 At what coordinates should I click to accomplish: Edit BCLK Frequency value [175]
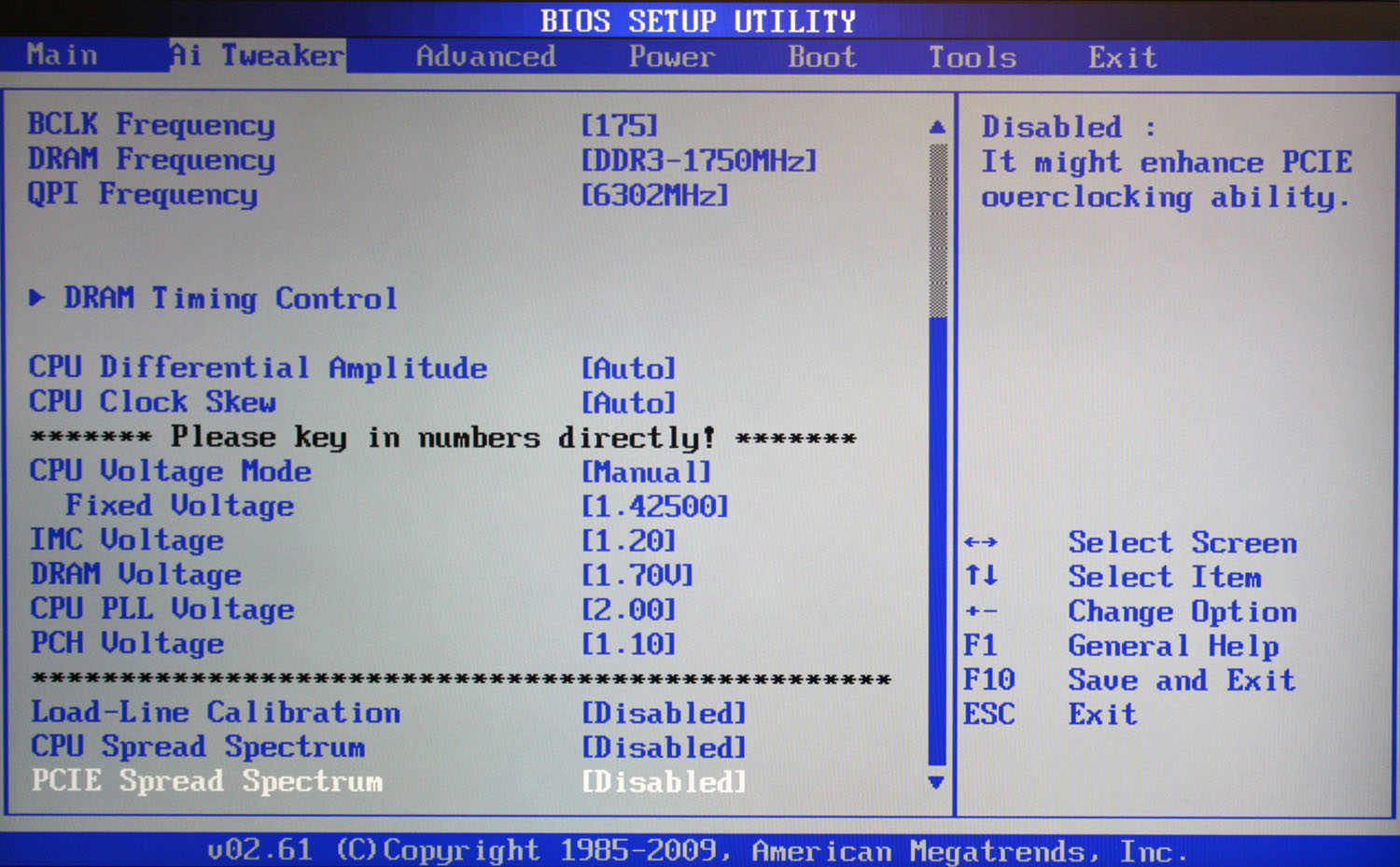[x=619, y=125]
